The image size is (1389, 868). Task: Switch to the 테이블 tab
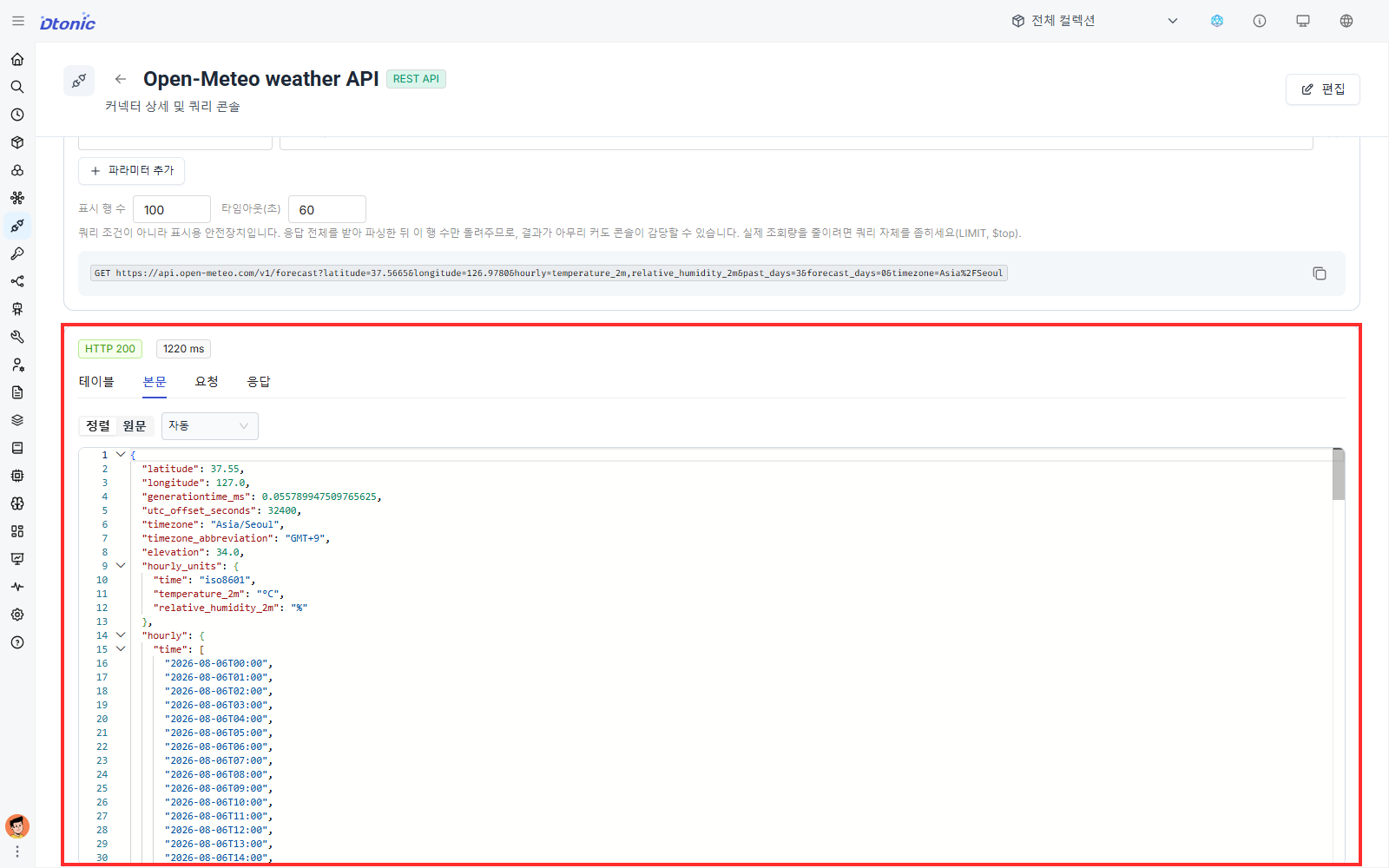pos(96,382)
